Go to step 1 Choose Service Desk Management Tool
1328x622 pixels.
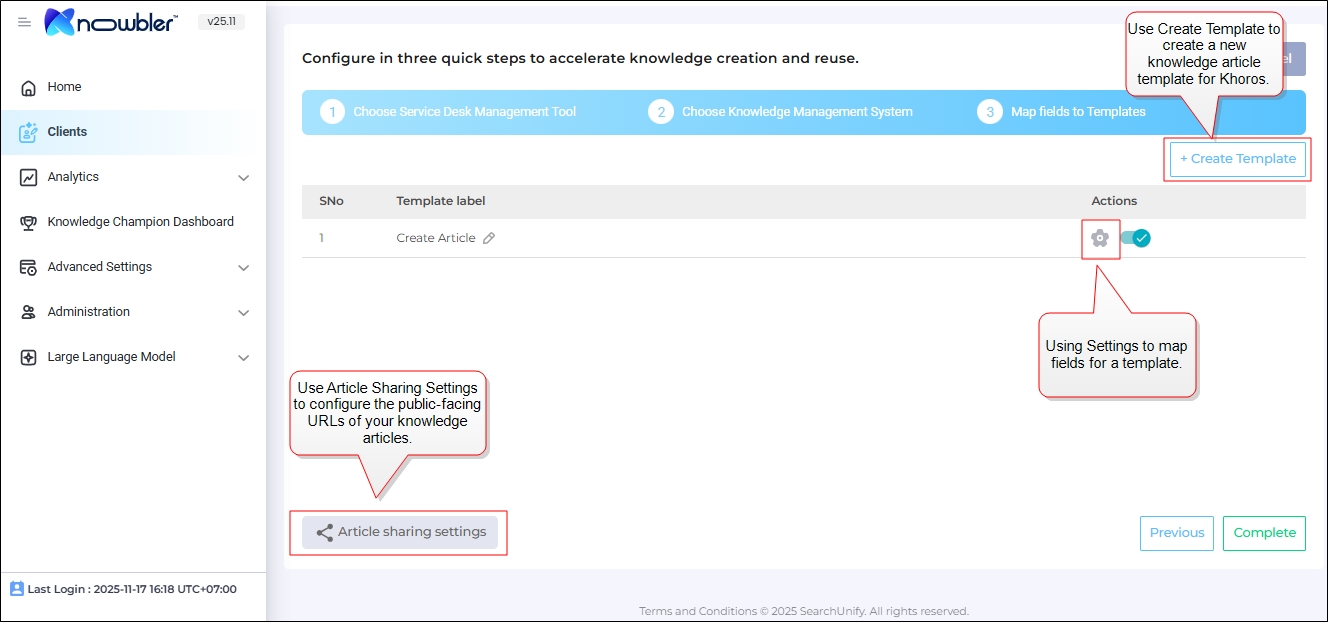click(448, 112)
